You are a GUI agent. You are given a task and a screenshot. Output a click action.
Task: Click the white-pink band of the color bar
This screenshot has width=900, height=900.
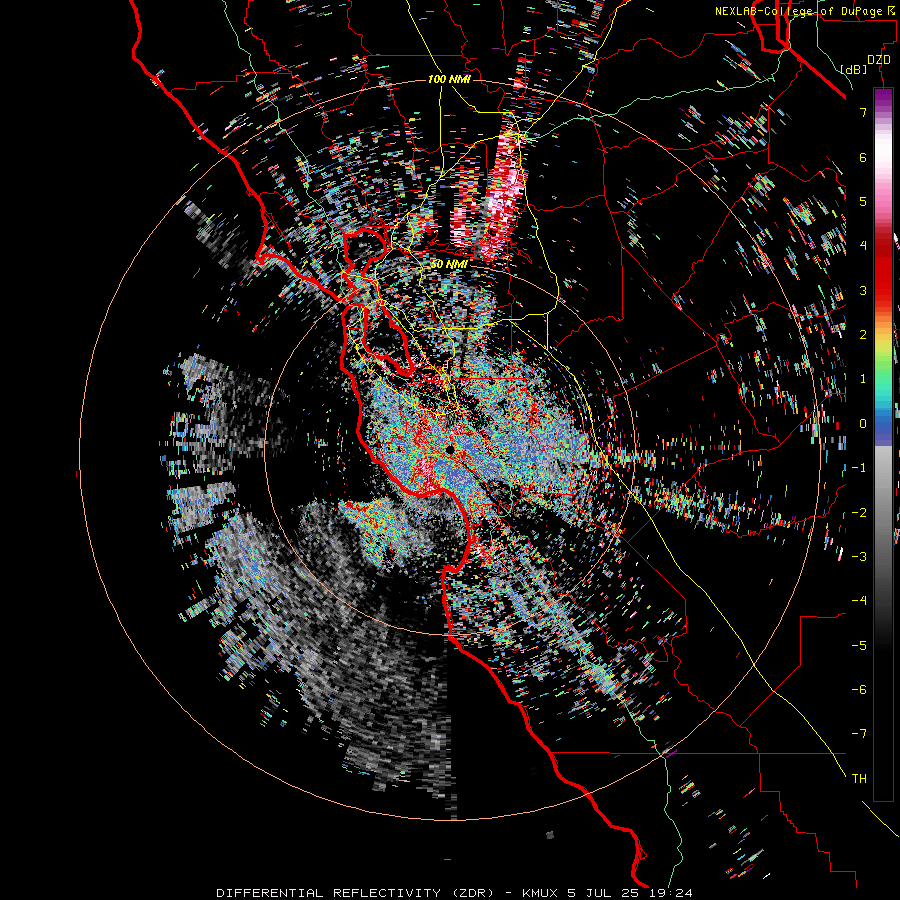(883, 149)
